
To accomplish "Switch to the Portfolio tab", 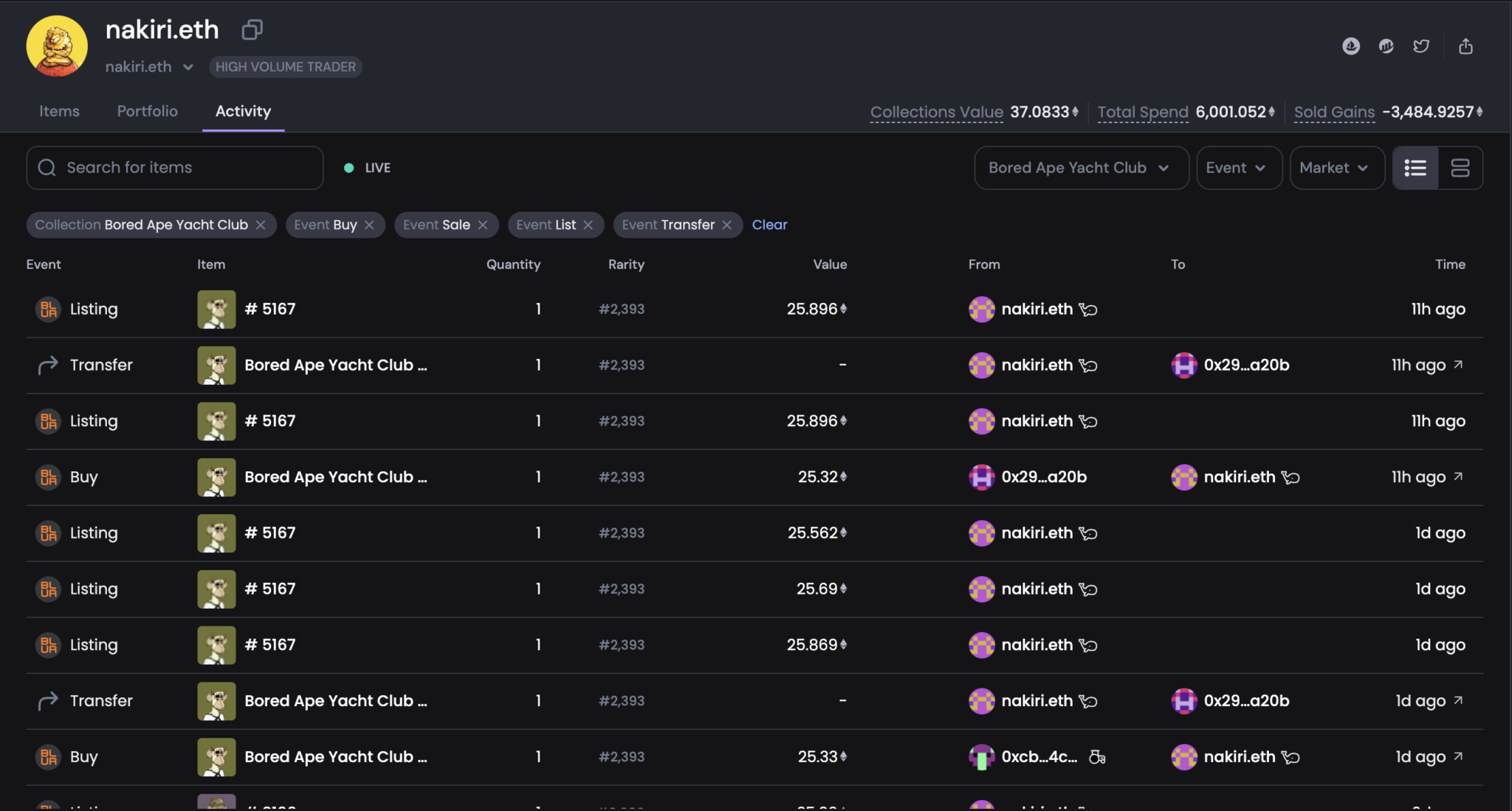I will tap(147, 112).
